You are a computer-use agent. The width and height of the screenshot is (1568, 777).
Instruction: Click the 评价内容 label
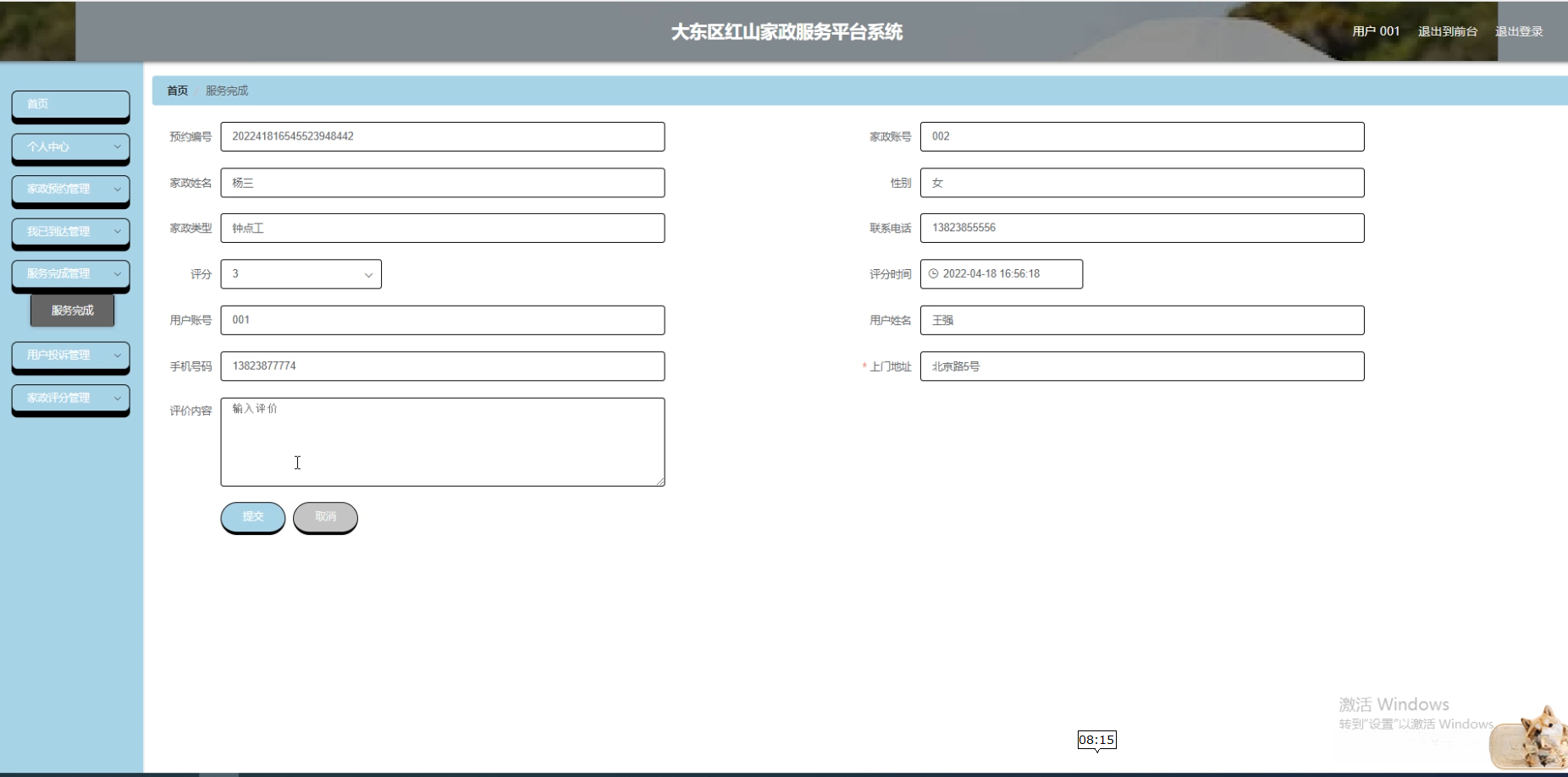click(190, 411)
